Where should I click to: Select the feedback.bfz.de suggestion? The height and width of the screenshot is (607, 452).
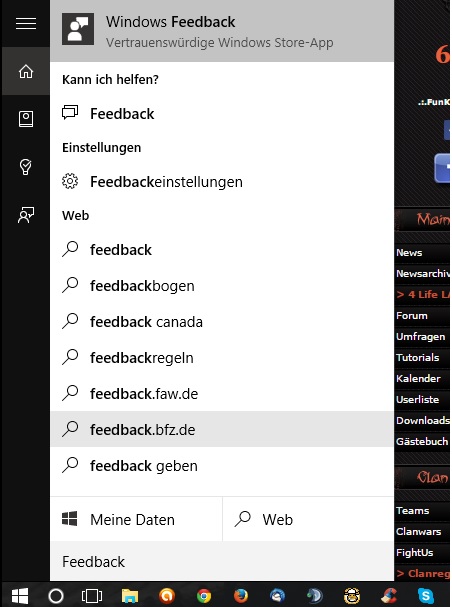(x=222, y=429)
